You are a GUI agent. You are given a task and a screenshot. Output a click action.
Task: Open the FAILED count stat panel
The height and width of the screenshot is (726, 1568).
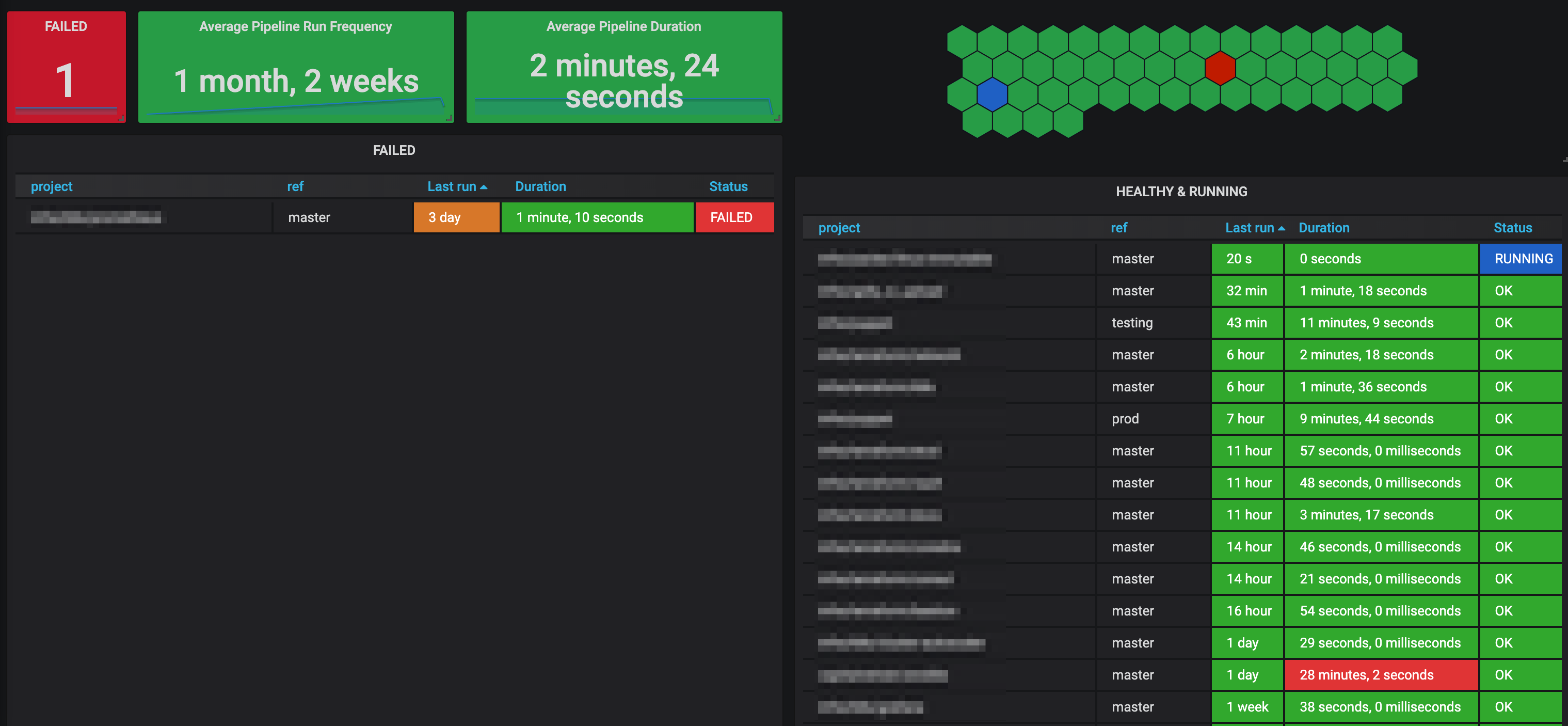point(67,67)
